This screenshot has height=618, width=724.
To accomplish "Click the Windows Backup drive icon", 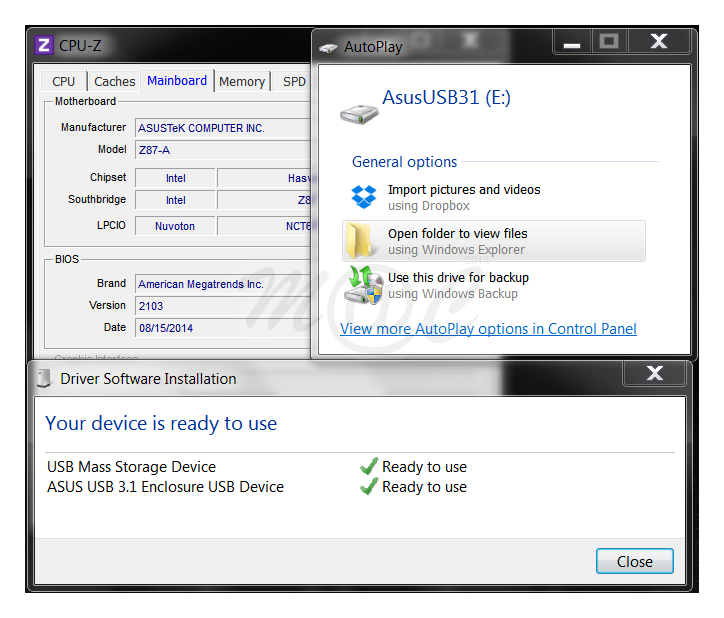I will pos(363,285).
